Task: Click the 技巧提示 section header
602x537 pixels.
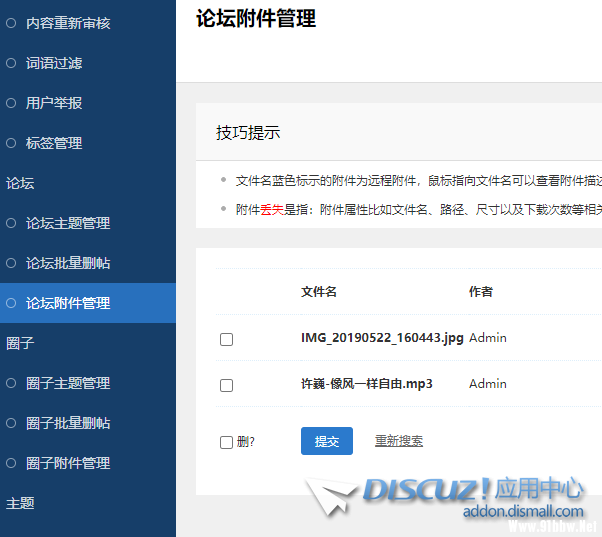Action: (248, 133)
